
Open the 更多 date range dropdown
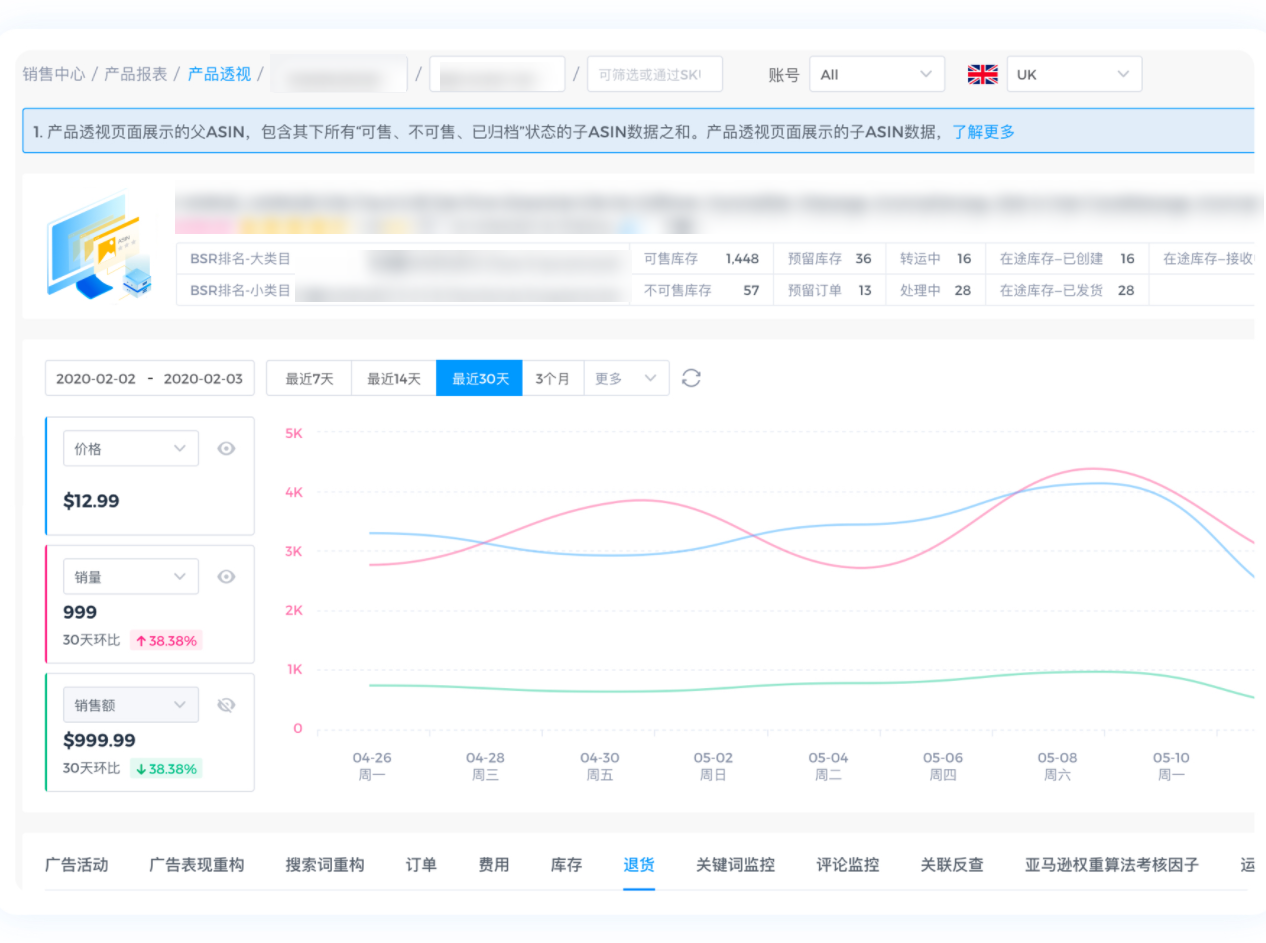[x=626, y=379]
